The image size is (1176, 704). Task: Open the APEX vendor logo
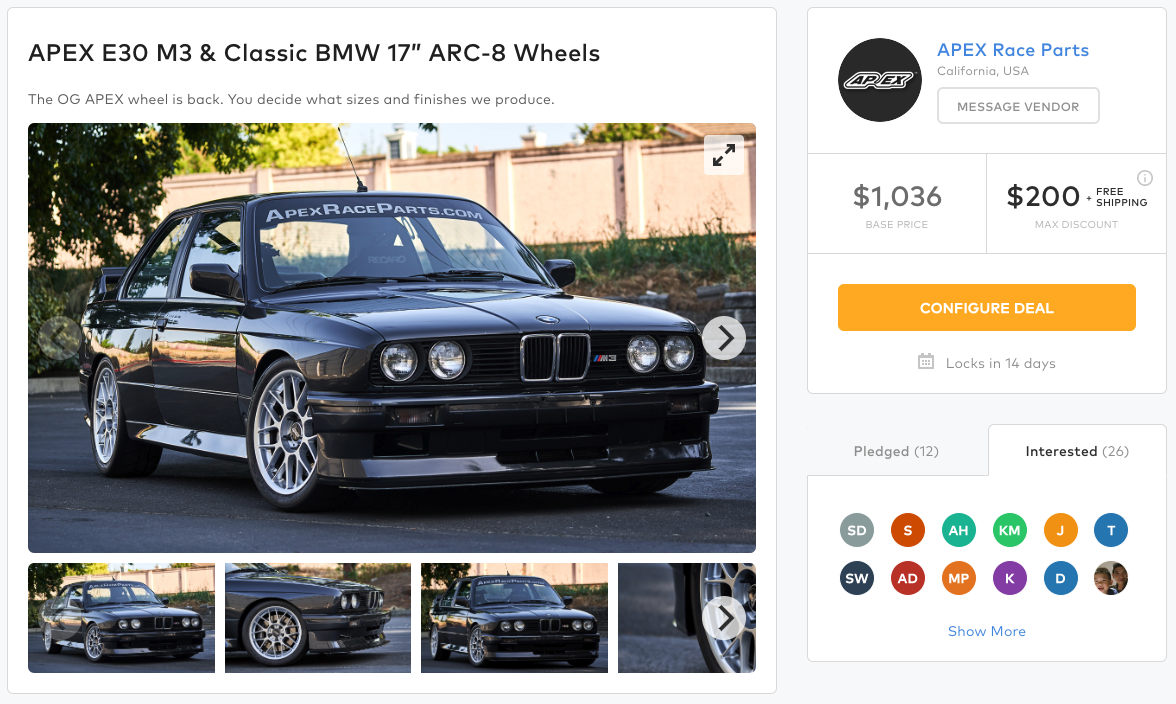pyautogui.click(x=879, y=80)
